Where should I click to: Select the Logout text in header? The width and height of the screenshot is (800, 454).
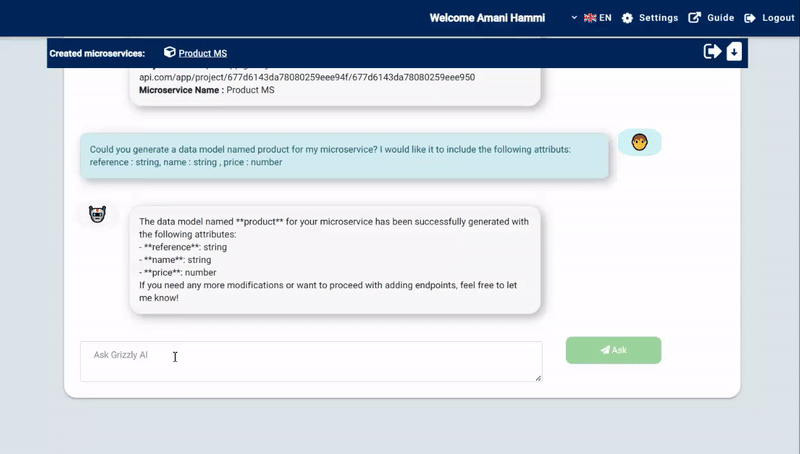pyautogui.click(x=778, y=18)
